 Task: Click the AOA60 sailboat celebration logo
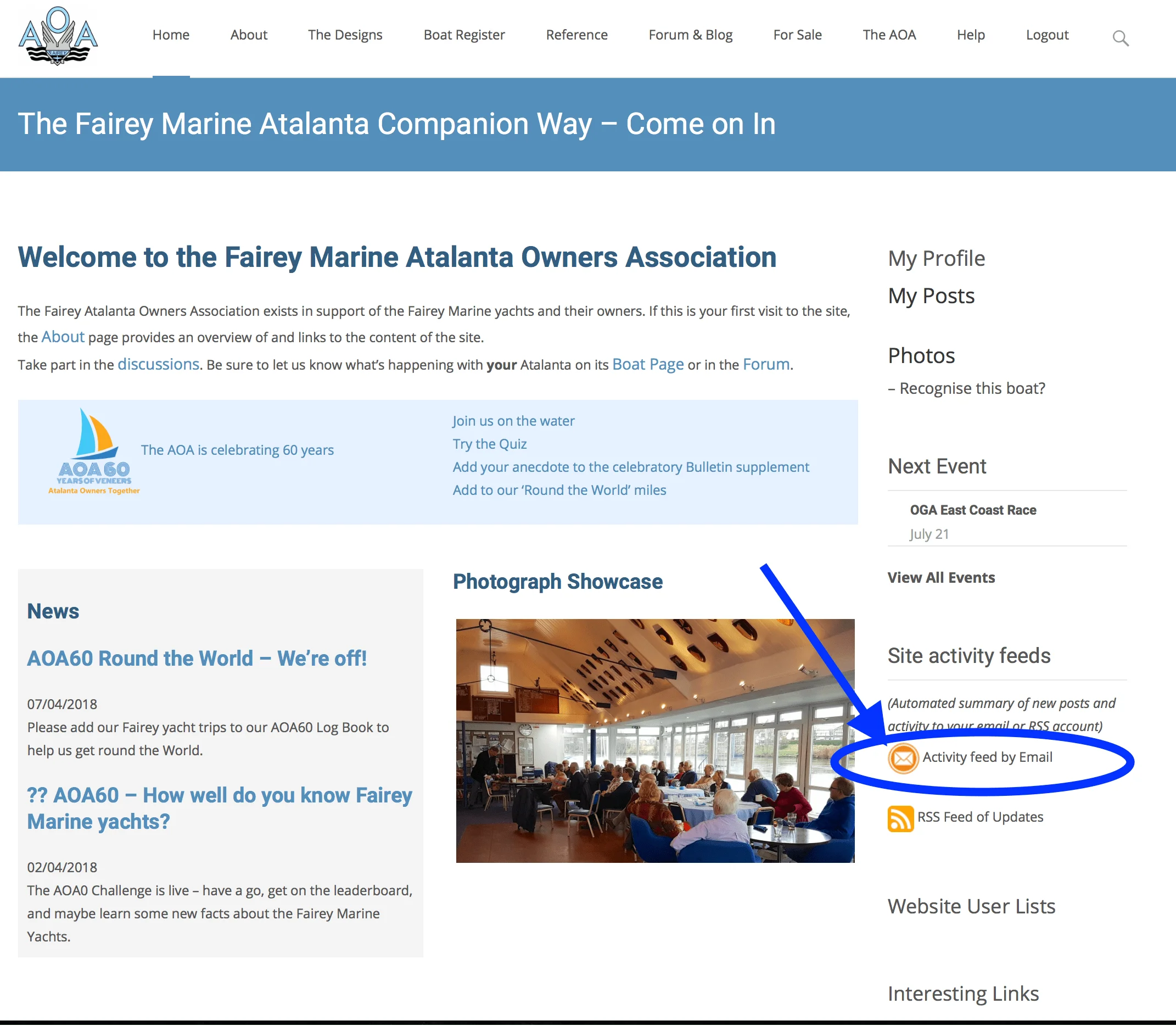[94, 450]
